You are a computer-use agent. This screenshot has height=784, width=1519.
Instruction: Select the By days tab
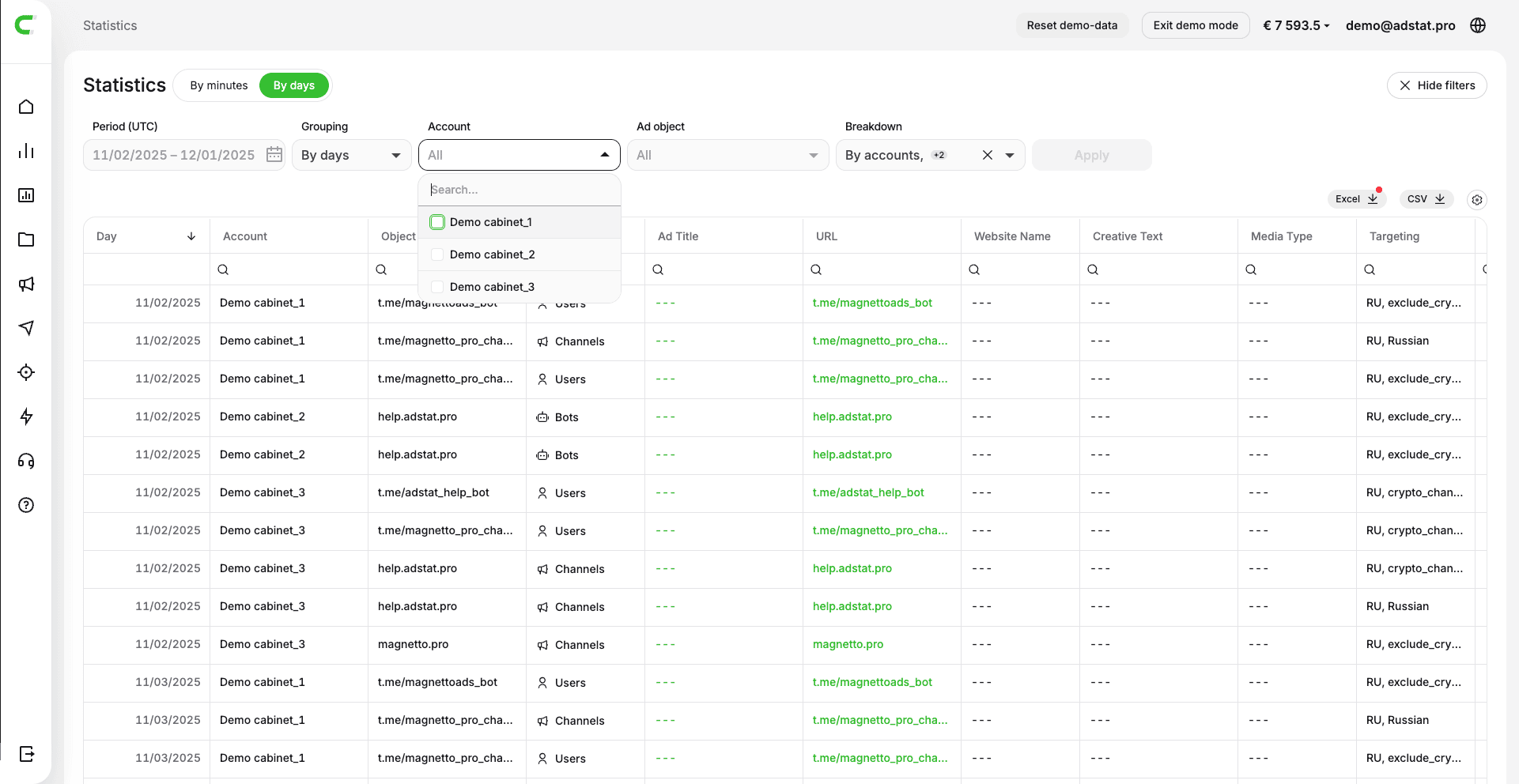[293, 85]
